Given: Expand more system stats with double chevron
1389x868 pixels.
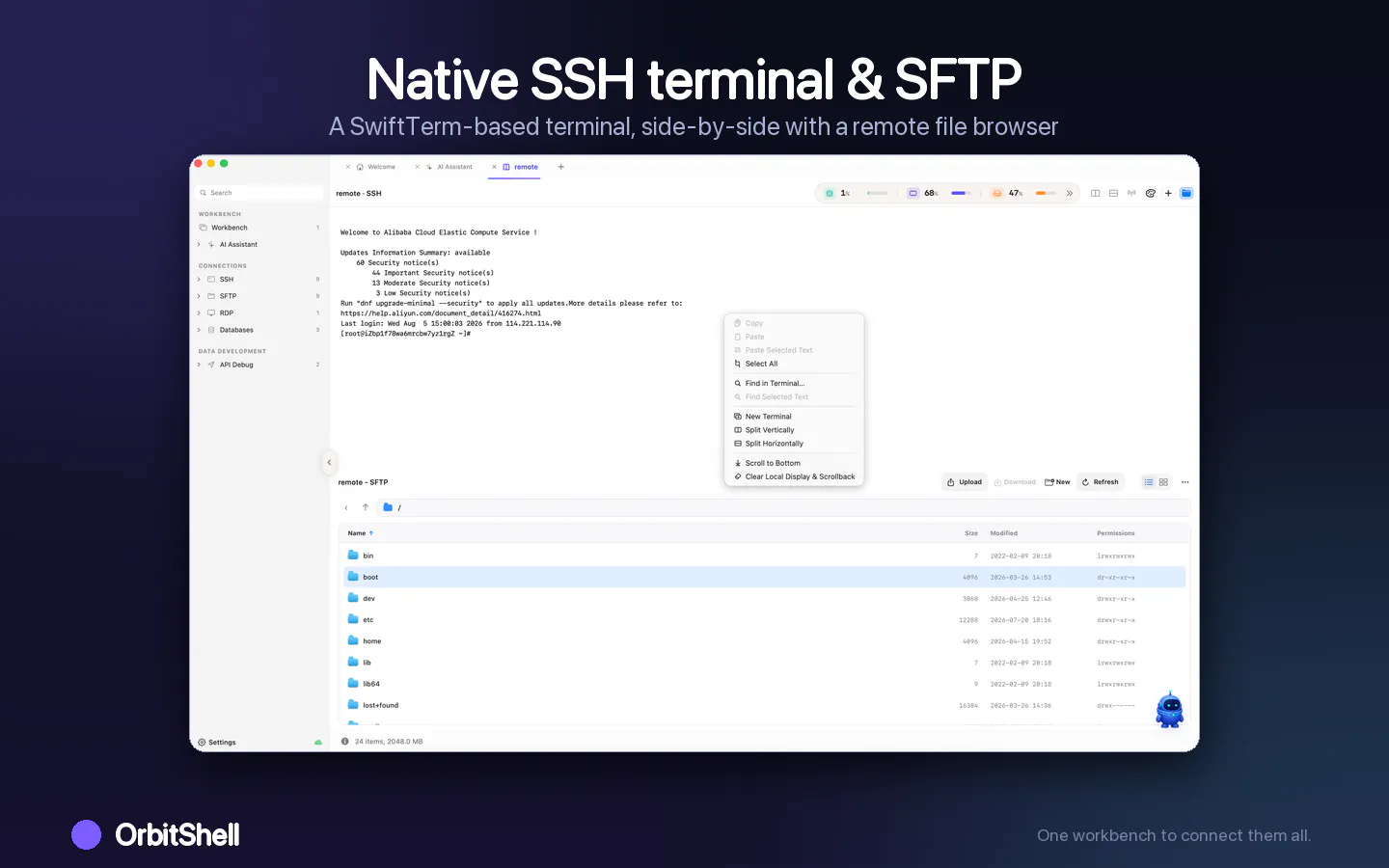Looking at the screenshot, I should pyautogui.click(x=1070, y=193).
